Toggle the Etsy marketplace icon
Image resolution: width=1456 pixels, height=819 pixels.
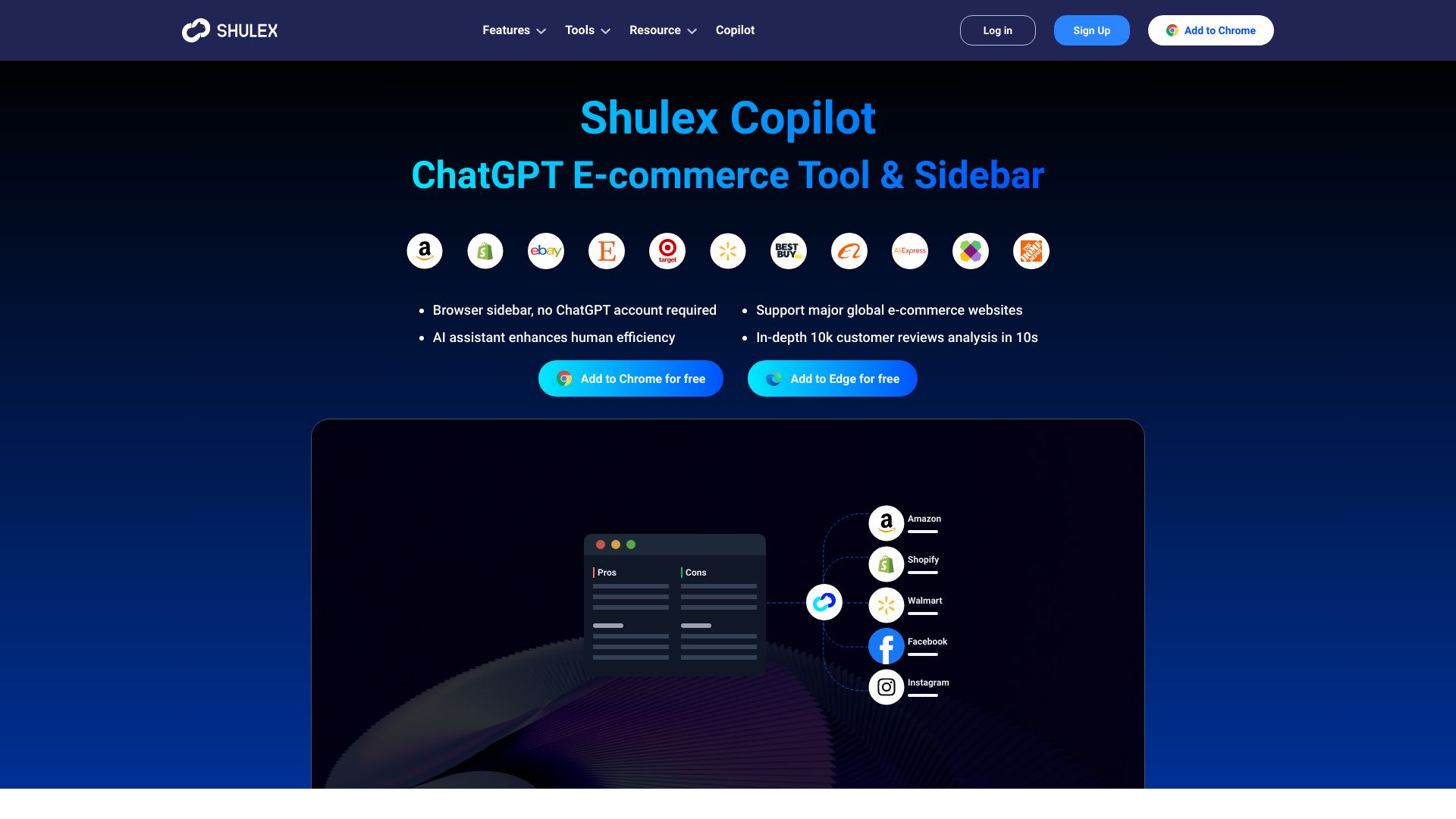(x=606, y=251)
